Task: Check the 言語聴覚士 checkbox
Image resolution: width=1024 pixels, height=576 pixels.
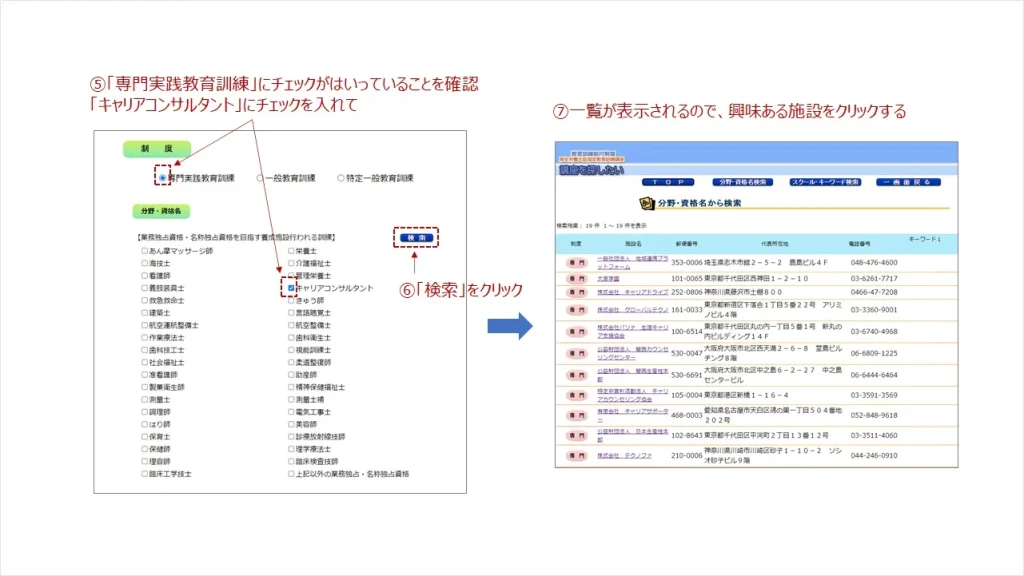Action: click(291, 313)
